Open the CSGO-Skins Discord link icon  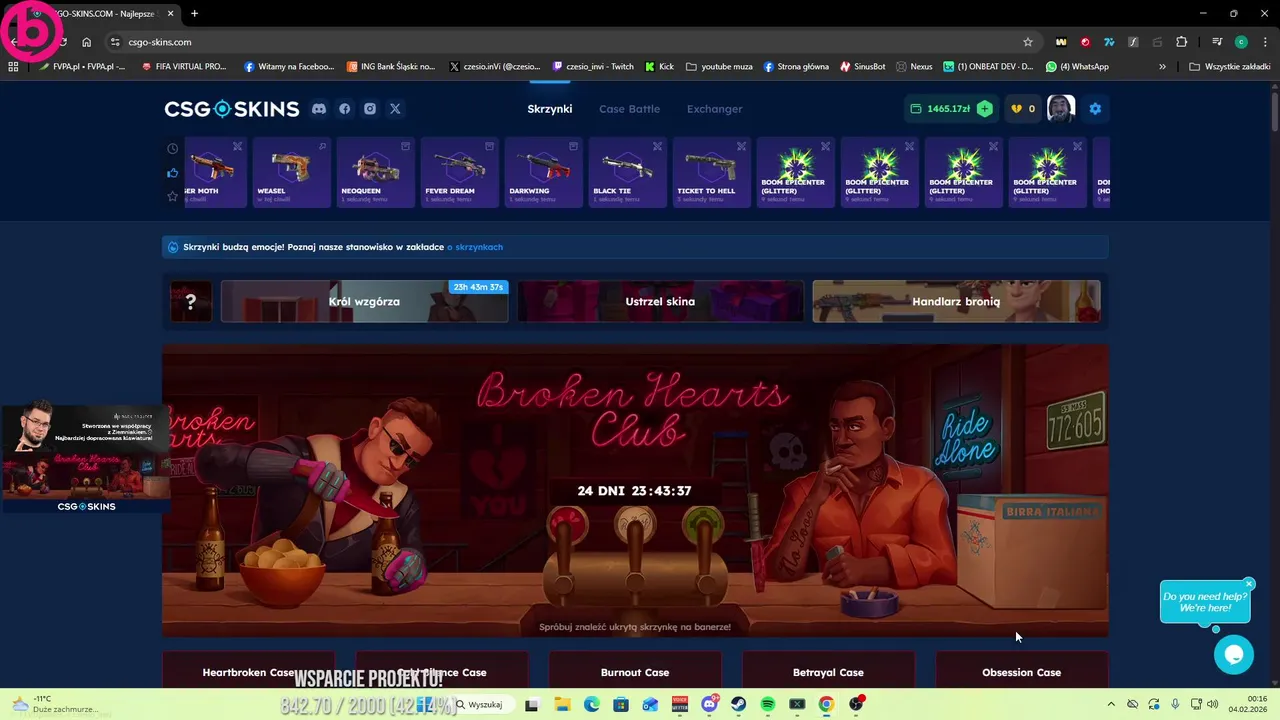319,109
